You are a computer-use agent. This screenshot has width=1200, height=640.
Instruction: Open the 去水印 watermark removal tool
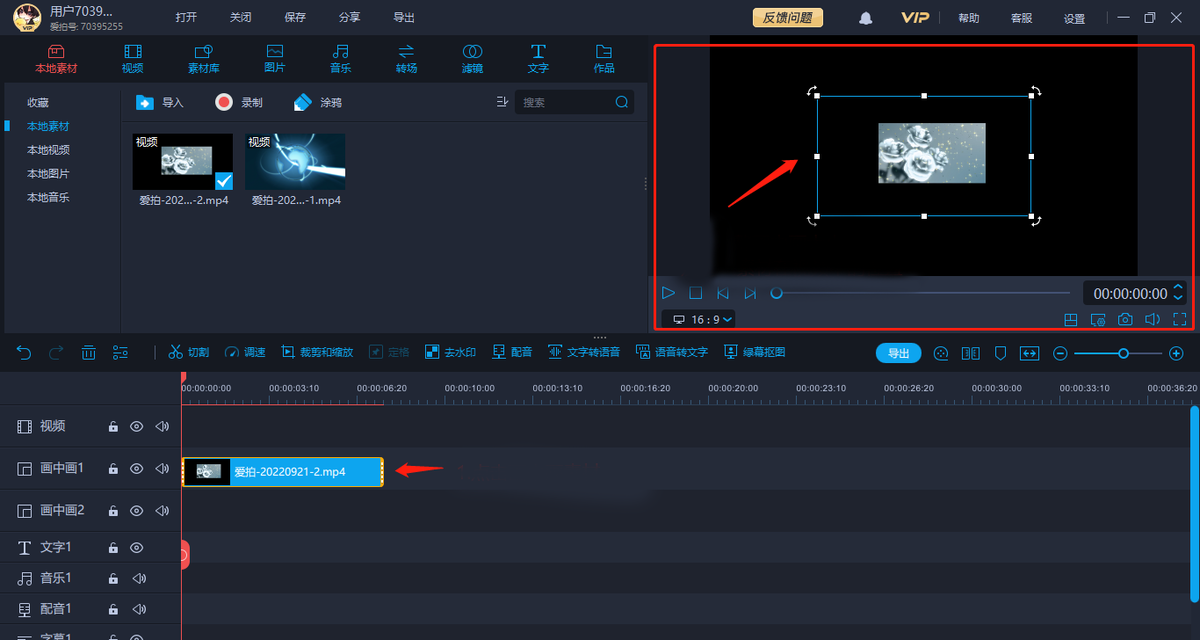point(450,352)
